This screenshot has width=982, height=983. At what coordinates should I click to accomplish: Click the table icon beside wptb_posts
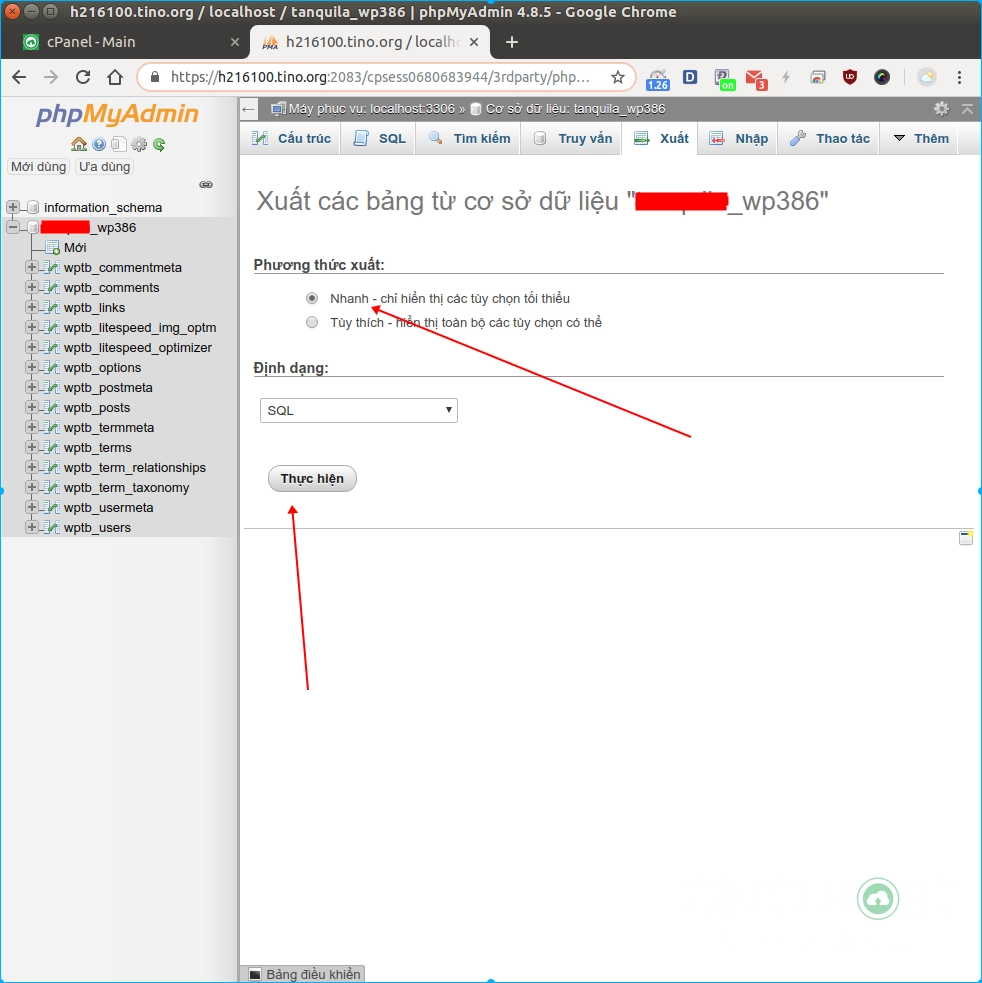pyautogui.click(x=52, y=407)
